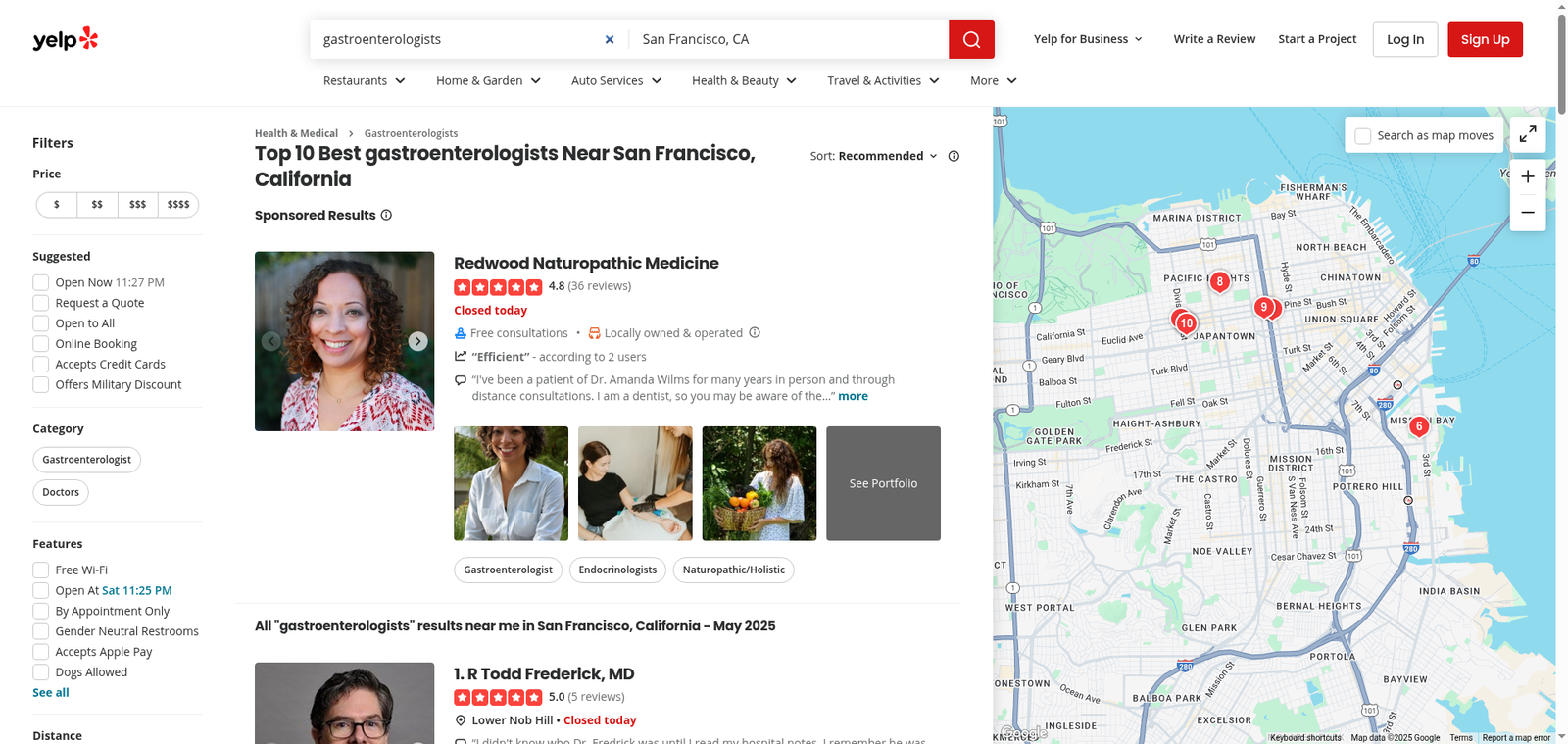Expand the Restaurants menu
The width and height of the screenshot is (1568, 744).
[365, 80]
